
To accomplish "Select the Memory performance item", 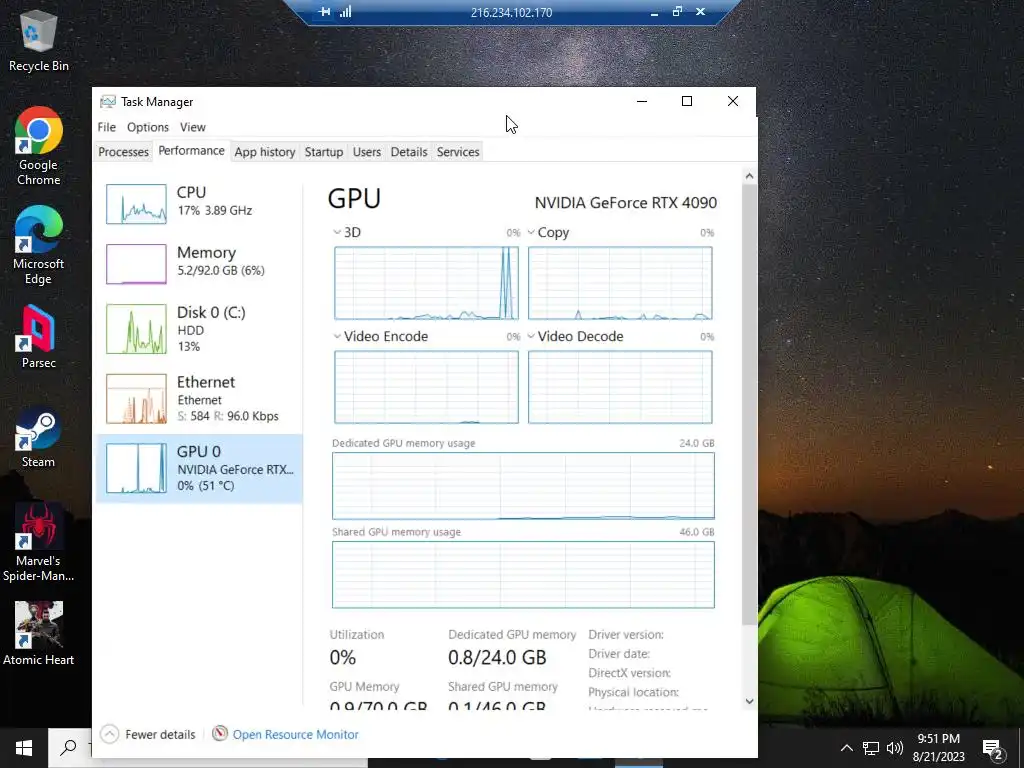I will [x=199, y=263].
